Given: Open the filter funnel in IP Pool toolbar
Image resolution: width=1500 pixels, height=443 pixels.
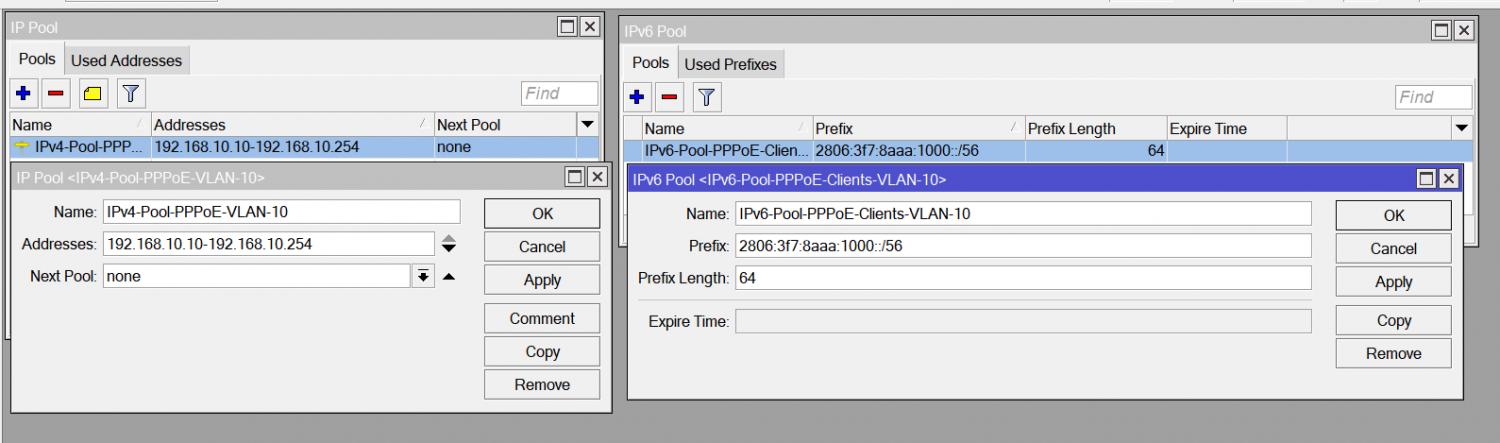Looking at the screenshot, I should tap(129, 94).
